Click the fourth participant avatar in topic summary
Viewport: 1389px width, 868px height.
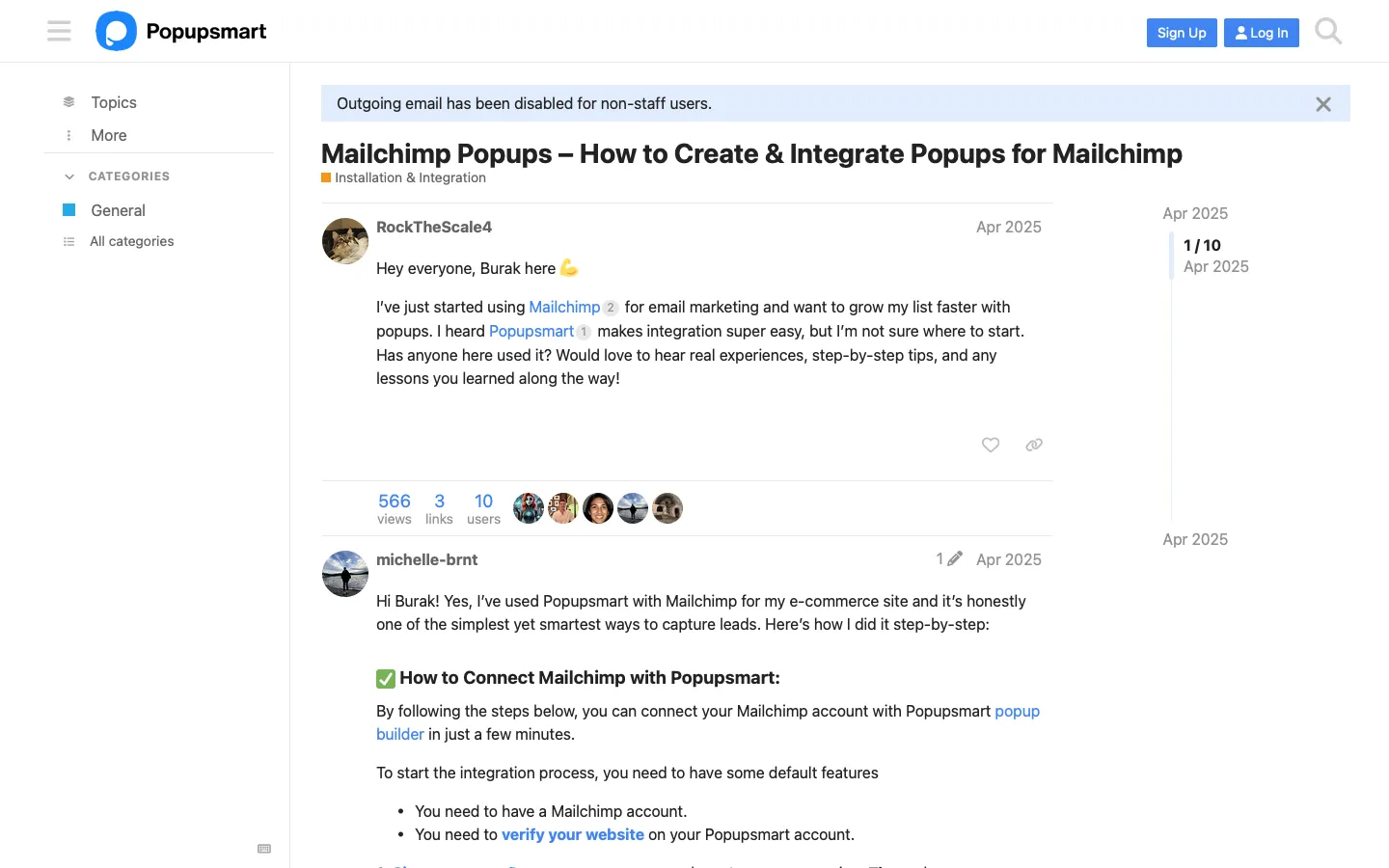coord(633,508)
